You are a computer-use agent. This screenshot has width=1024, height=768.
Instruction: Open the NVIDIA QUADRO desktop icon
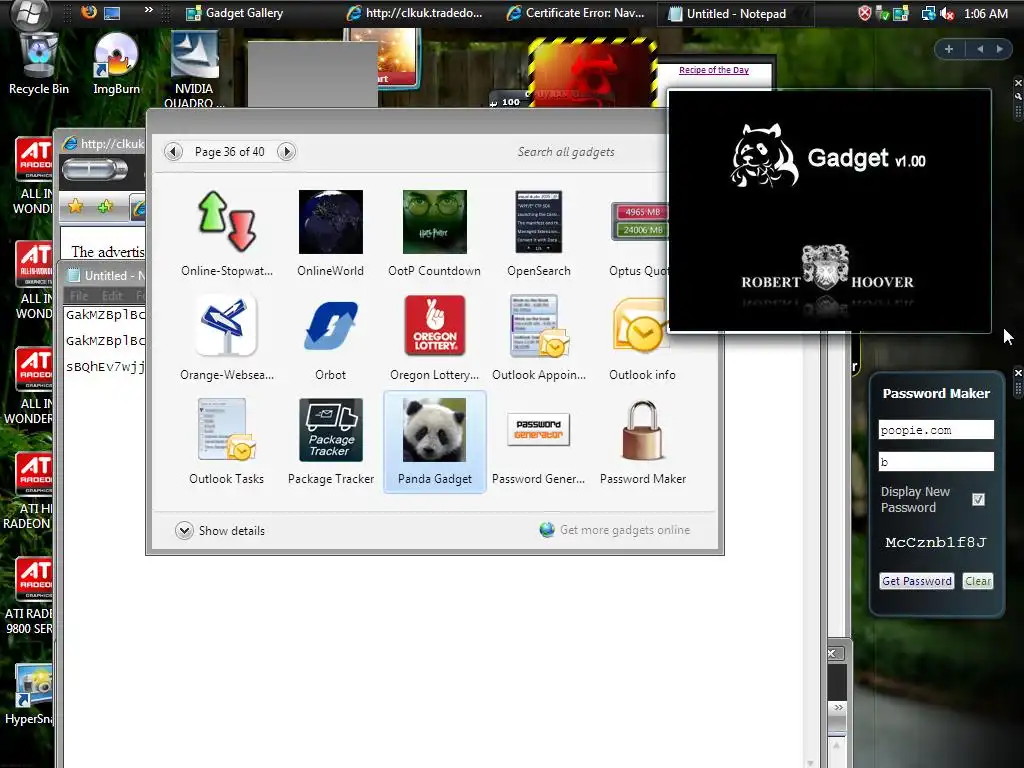[x=194, y=70]
